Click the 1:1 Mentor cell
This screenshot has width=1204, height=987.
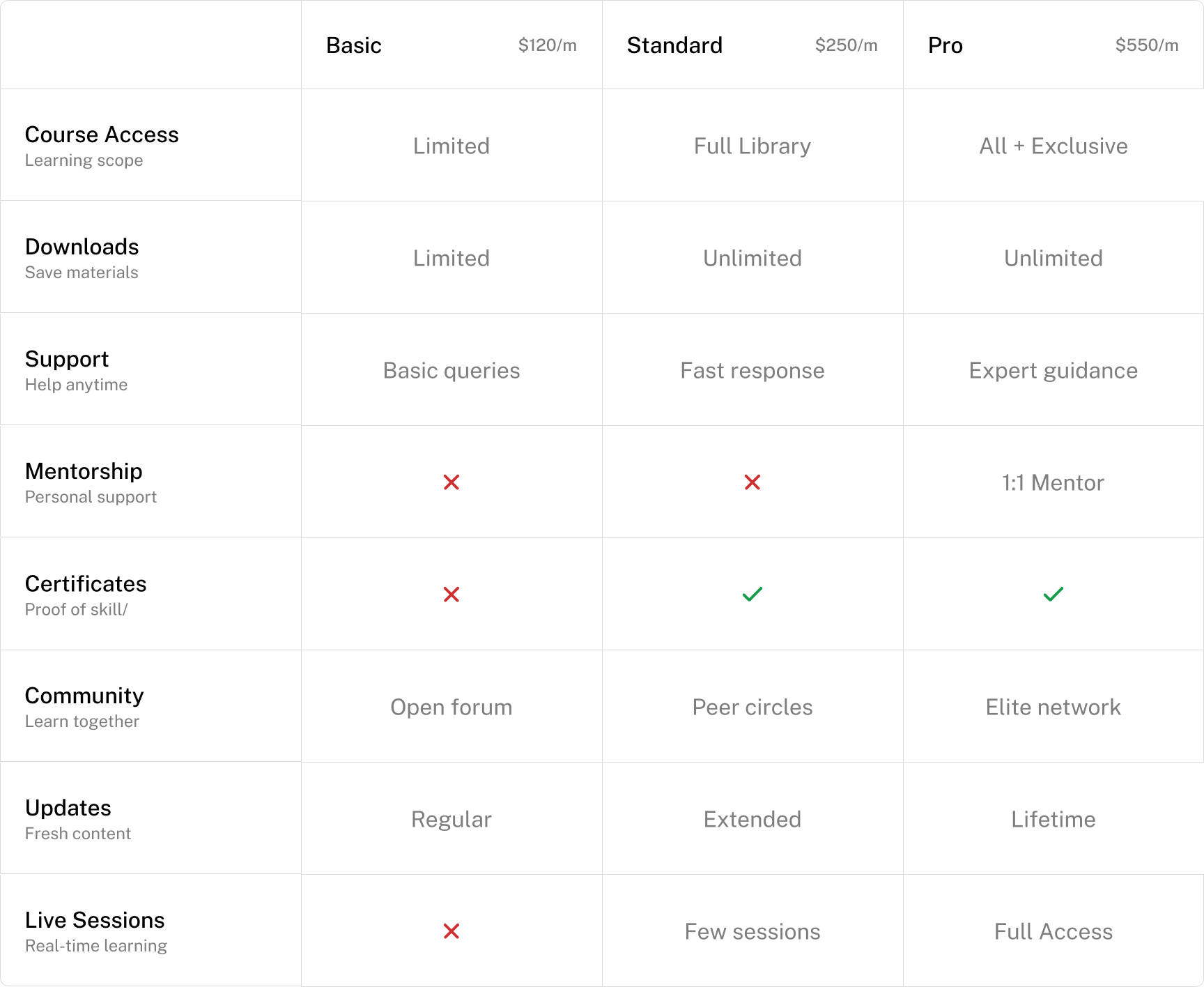tap(1053, 482)
